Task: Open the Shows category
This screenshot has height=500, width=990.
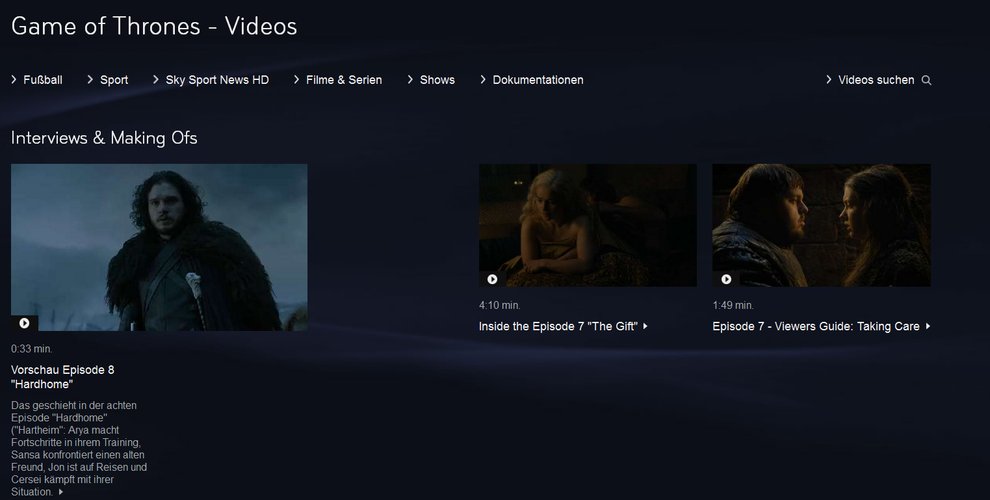Action: pos(437,80)
